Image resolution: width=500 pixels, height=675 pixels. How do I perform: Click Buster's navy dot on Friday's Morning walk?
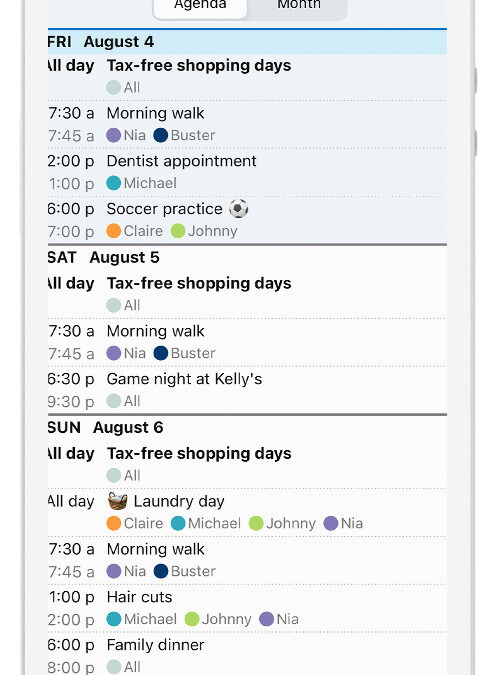(161, 135)
